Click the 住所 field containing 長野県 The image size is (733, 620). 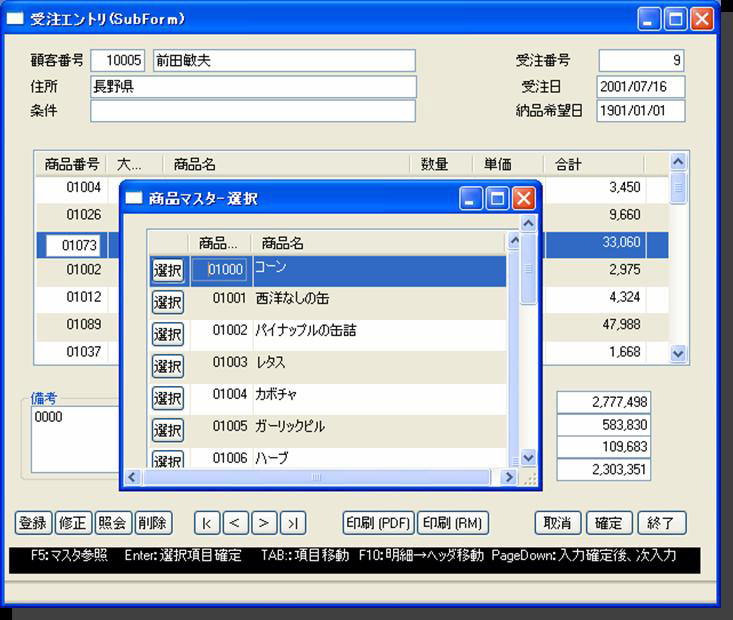253,87
